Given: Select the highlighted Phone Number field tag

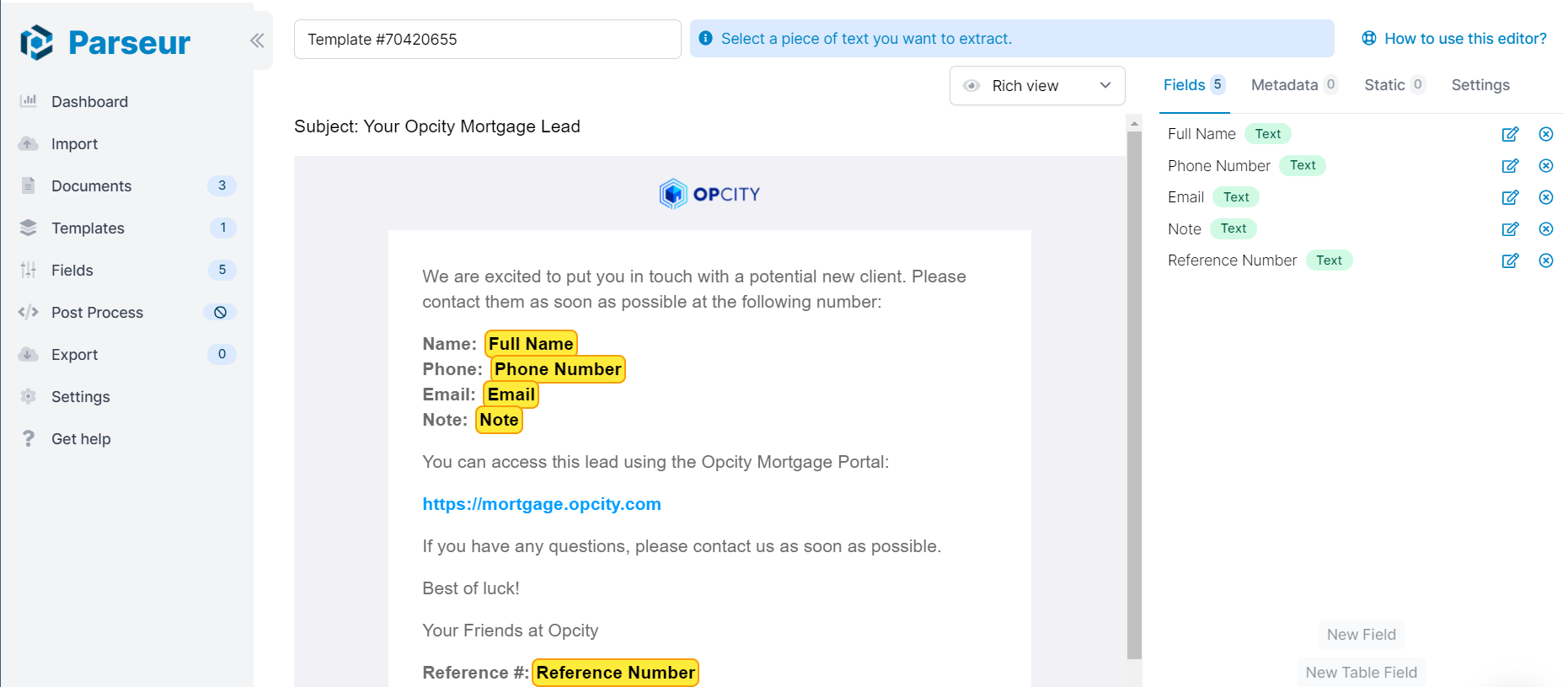Looking at the screenshot, I should coord(558,369).
